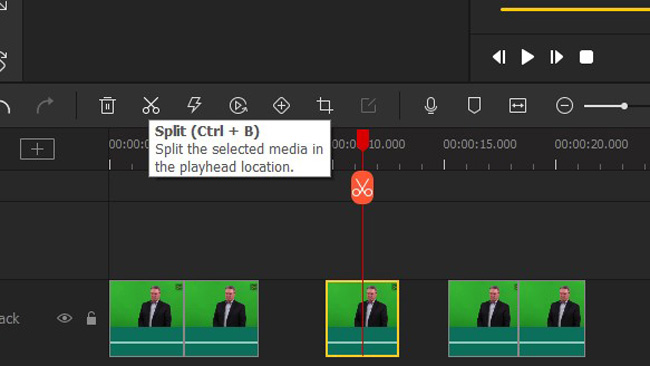Screen dimensions: 650x366
Task: Toggle track visibility eye icon
Action: [65, 318]
